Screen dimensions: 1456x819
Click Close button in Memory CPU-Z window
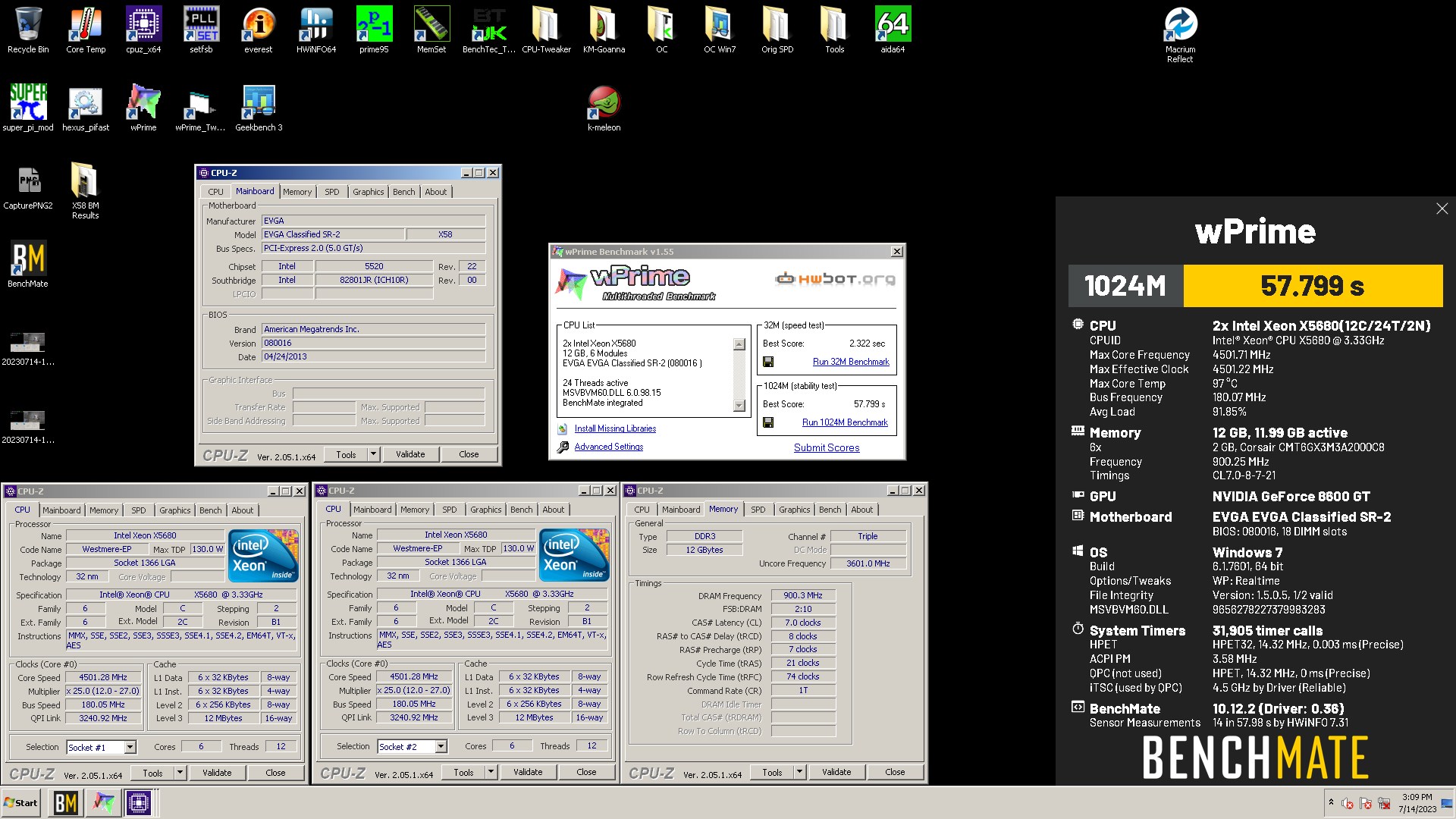[x=895, y=772]
